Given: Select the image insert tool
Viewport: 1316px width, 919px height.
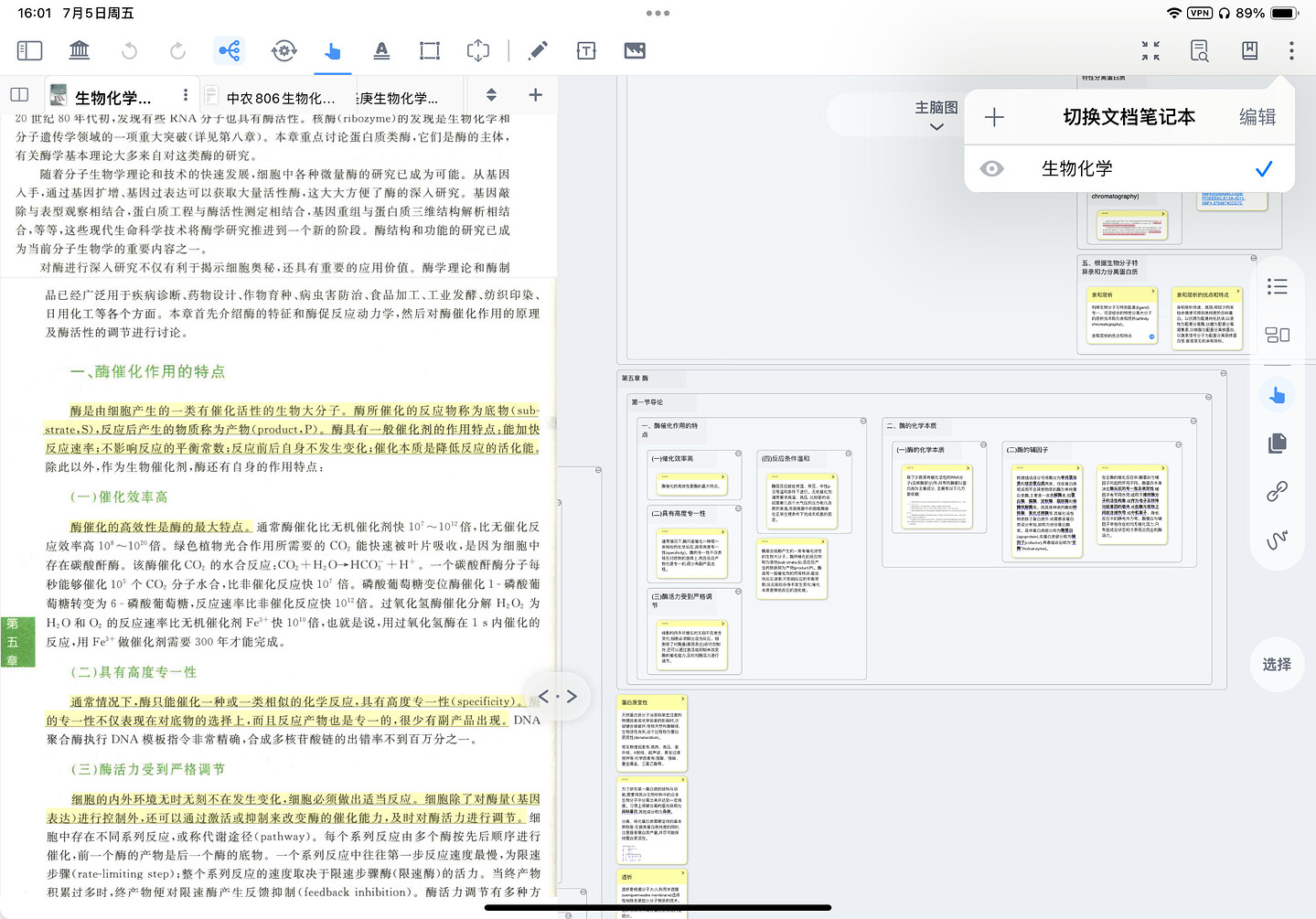Looking at the screenshot, I should pos(635,50).
